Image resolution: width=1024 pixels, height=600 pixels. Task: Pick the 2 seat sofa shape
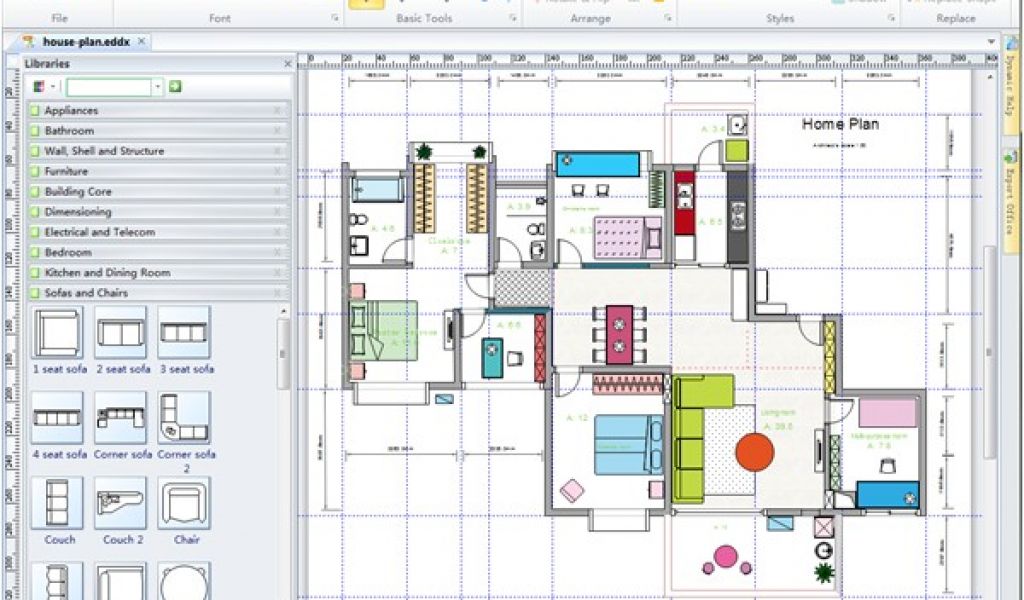(120, 333)
